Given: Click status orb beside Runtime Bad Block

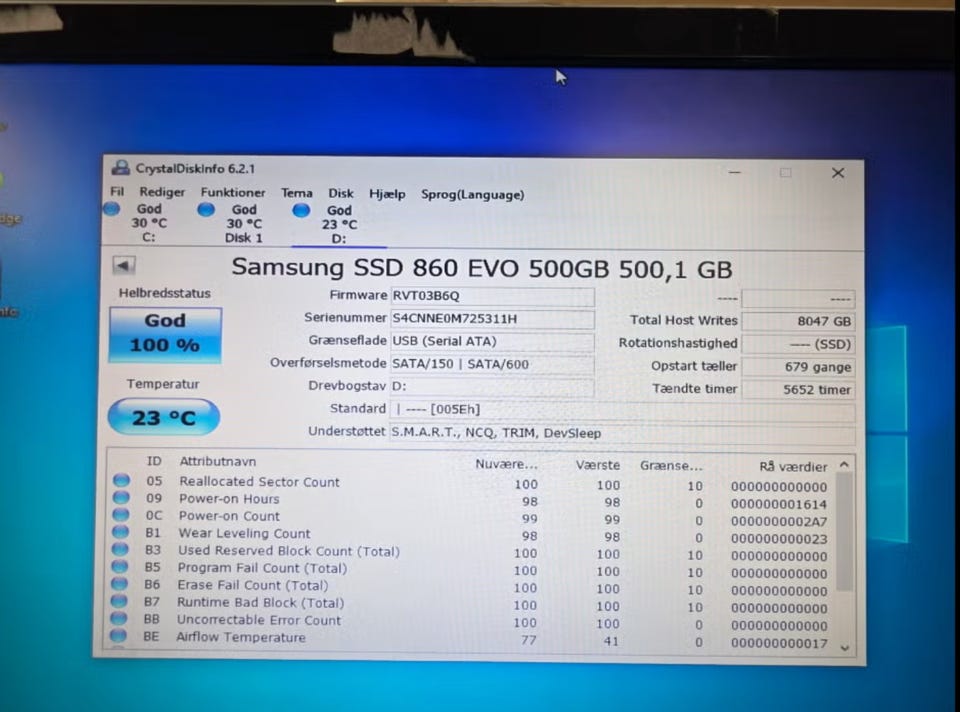Looking at the screenshot, I should pyautogui.click(x=119, y=601).
